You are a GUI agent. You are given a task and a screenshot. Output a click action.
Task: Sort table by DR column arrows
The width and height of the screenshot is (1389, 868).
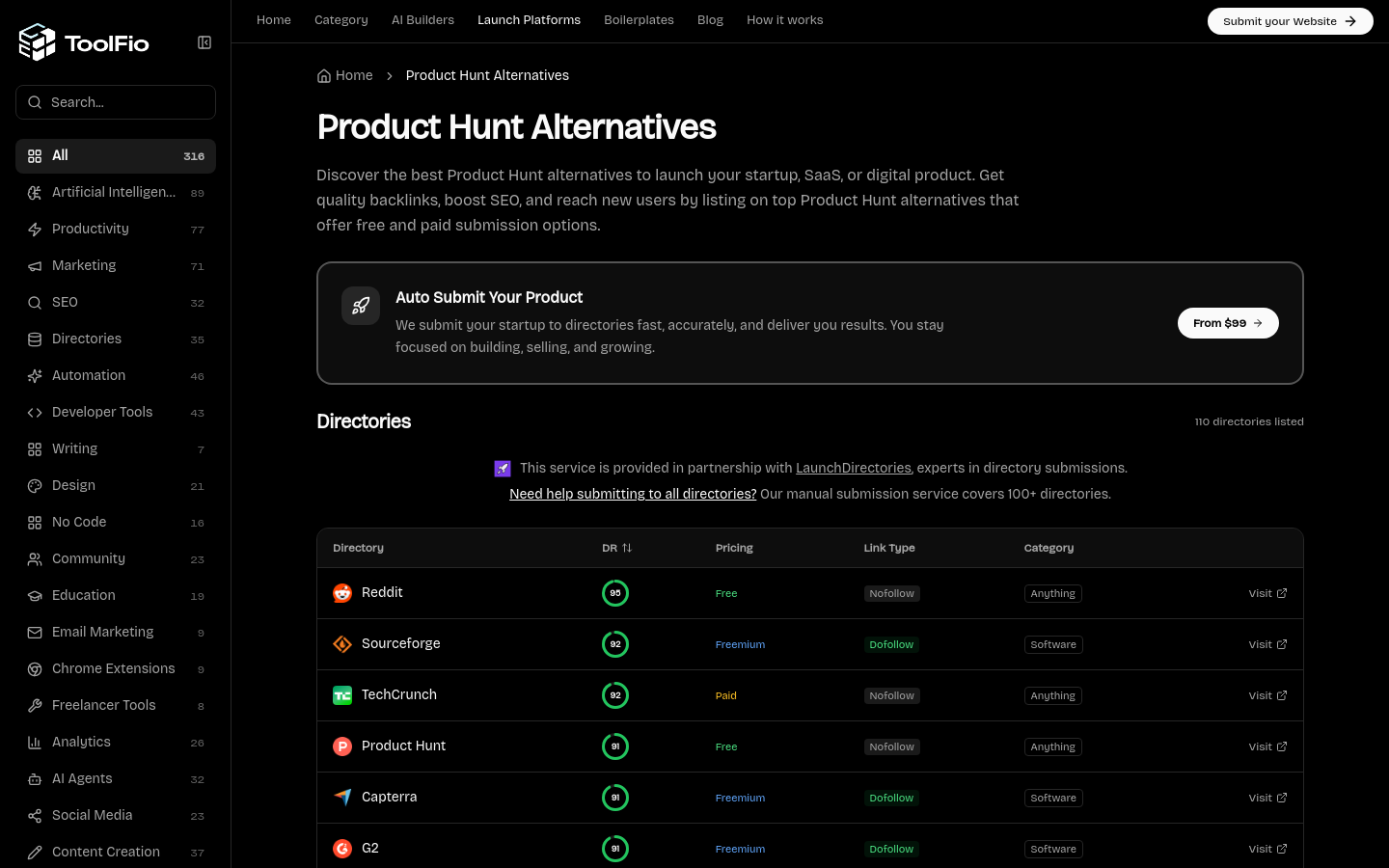coord(627,548)
